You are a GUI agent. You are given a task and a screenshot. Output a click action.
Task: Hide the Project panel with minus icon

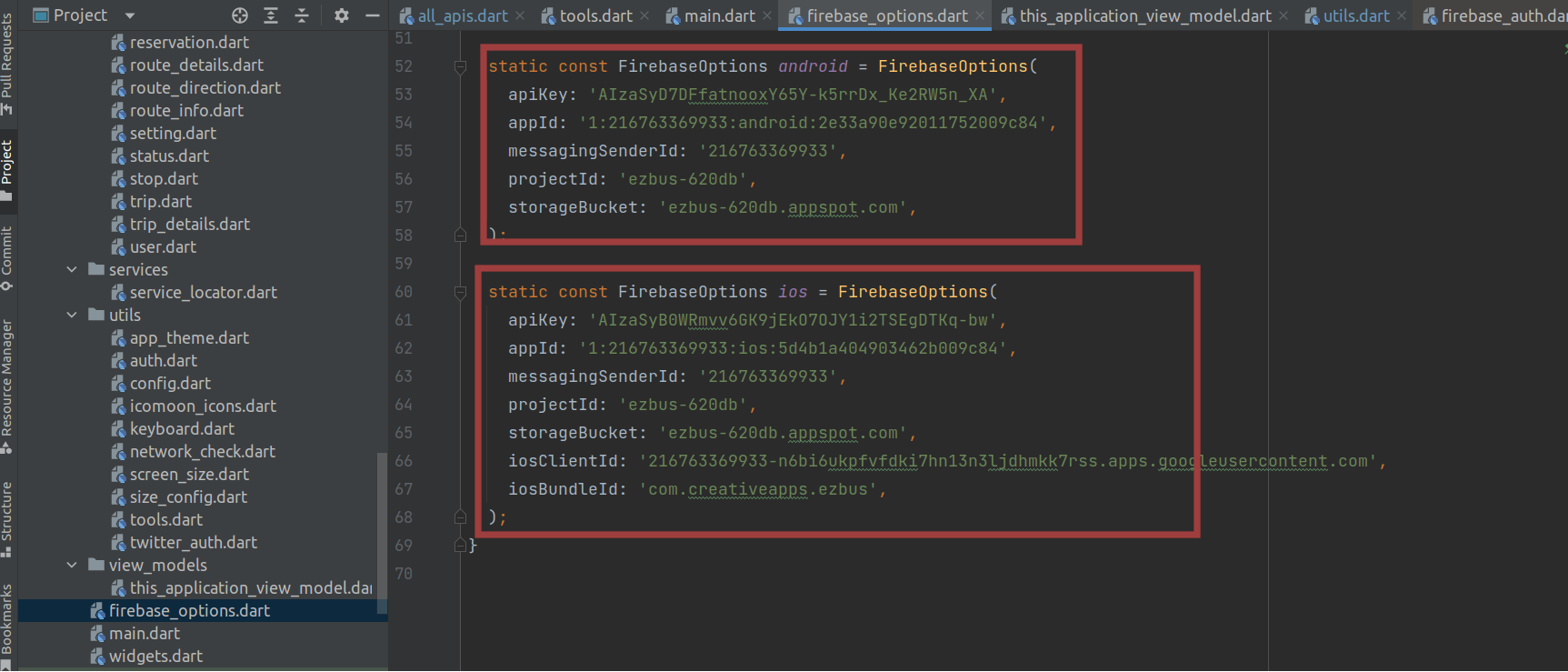coord(372,15)
